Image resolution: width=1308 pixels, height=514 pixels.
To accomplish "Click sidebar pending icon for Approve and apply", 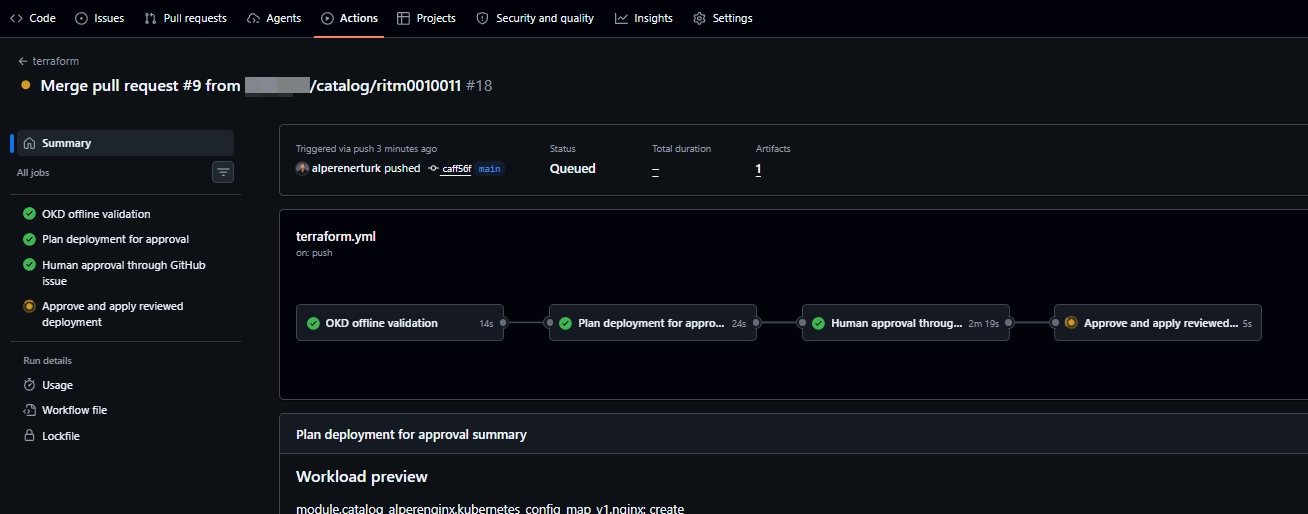I will coord(29,306).
